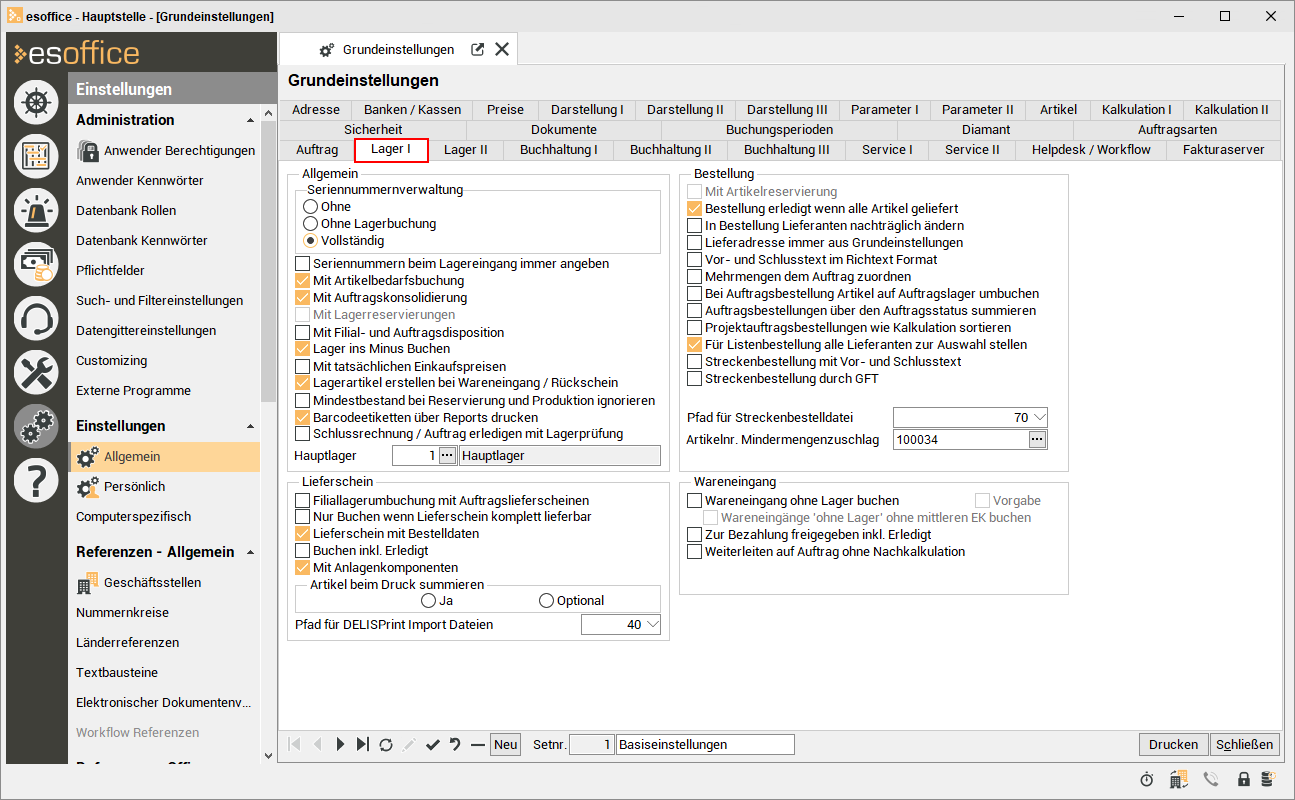Open the cash and coins sidebar module

36,264
